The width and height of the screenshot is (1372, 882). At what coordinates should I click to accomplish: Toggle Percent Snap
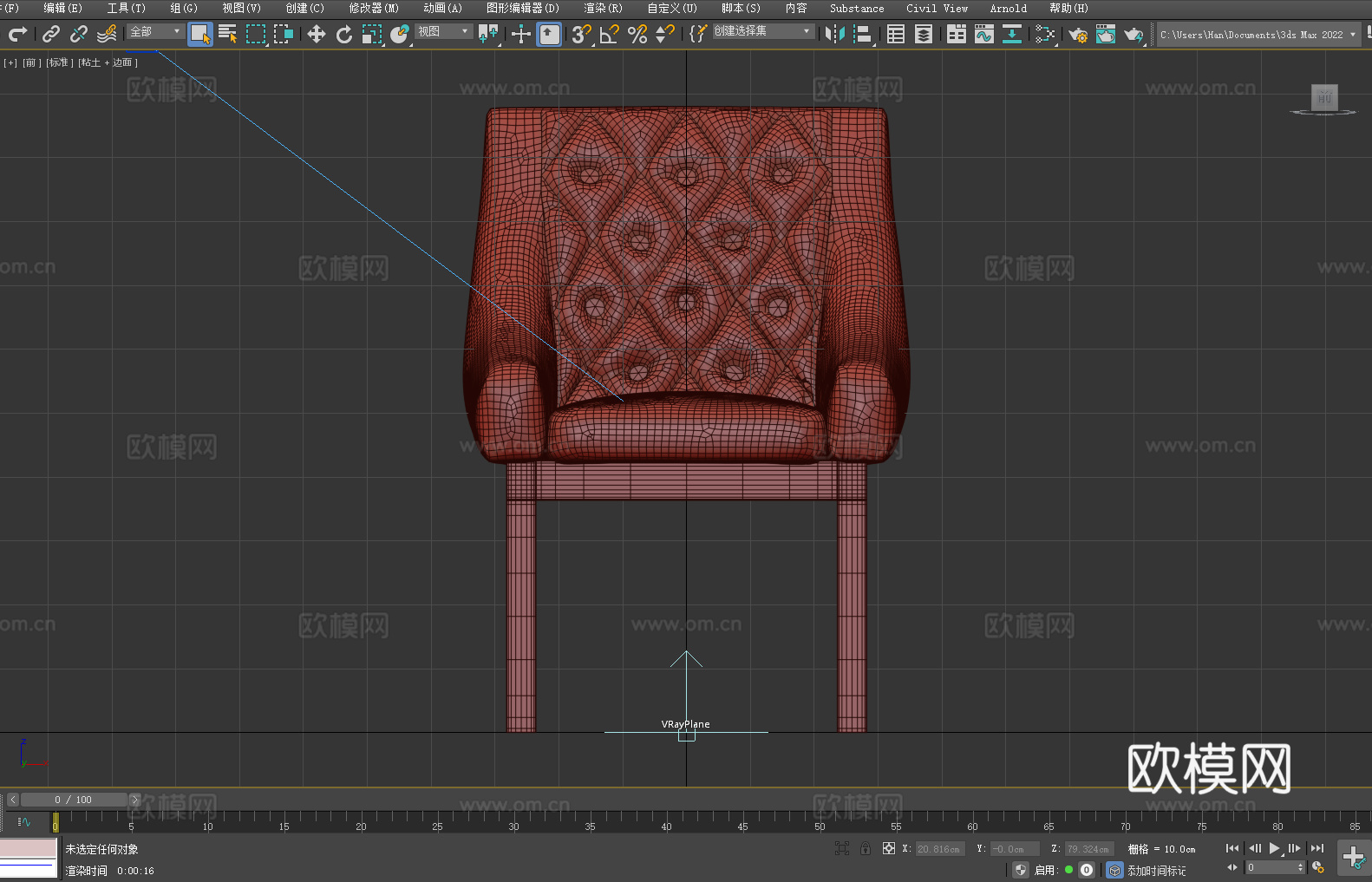point(637,34)
